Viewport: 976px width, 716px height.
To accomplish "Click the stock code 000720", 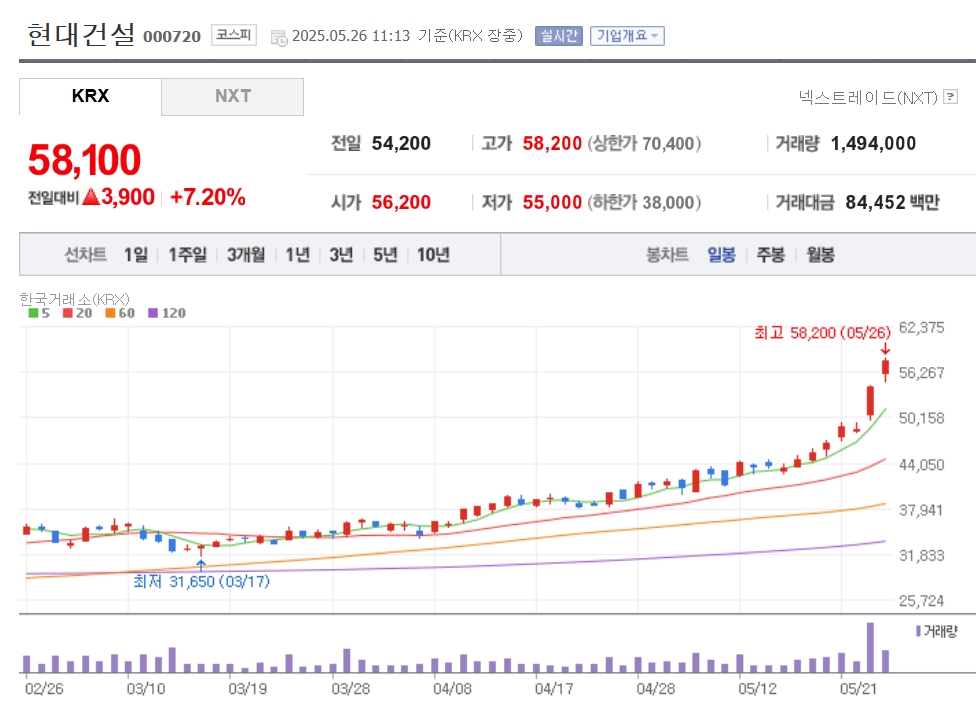I will pos(172,37).
